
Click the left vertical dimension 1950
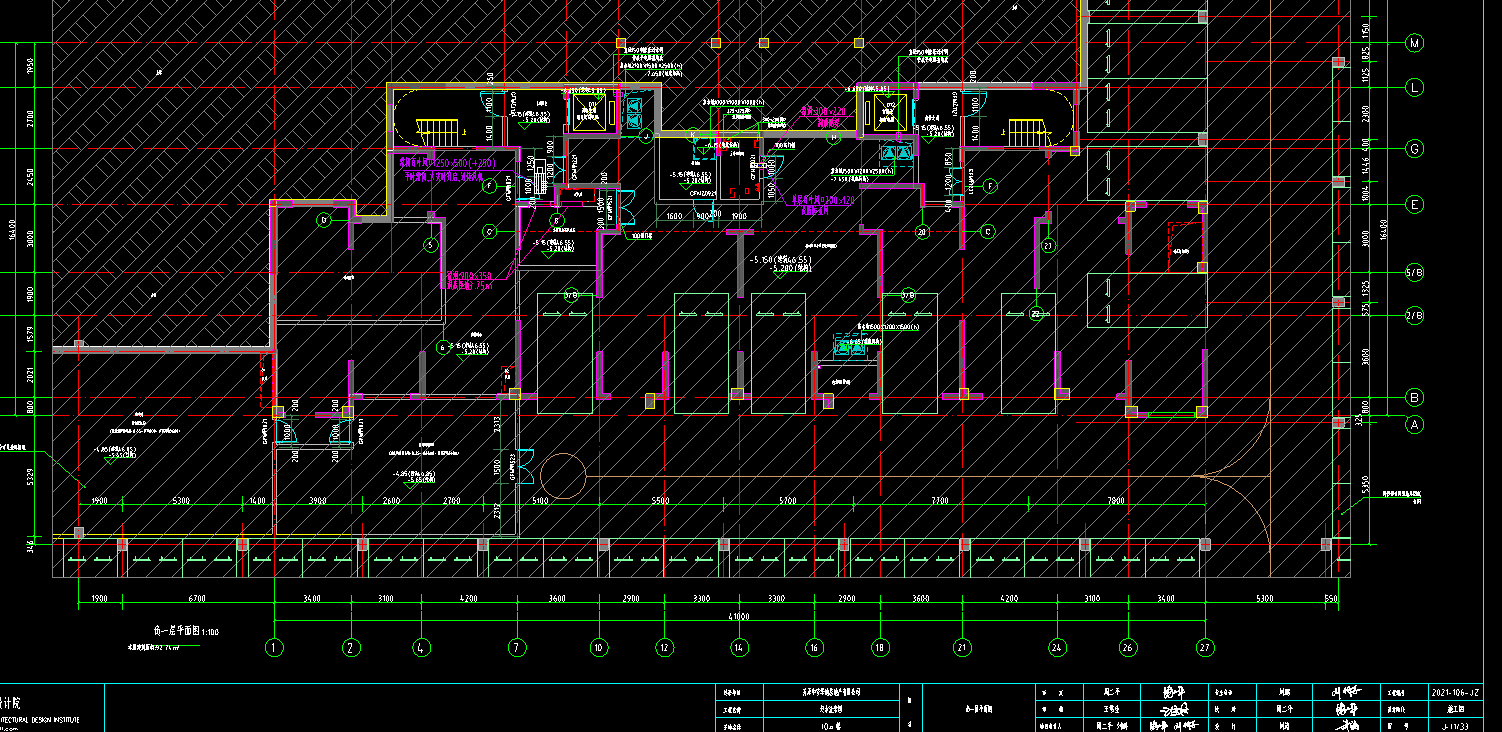(x=31, y=67)
